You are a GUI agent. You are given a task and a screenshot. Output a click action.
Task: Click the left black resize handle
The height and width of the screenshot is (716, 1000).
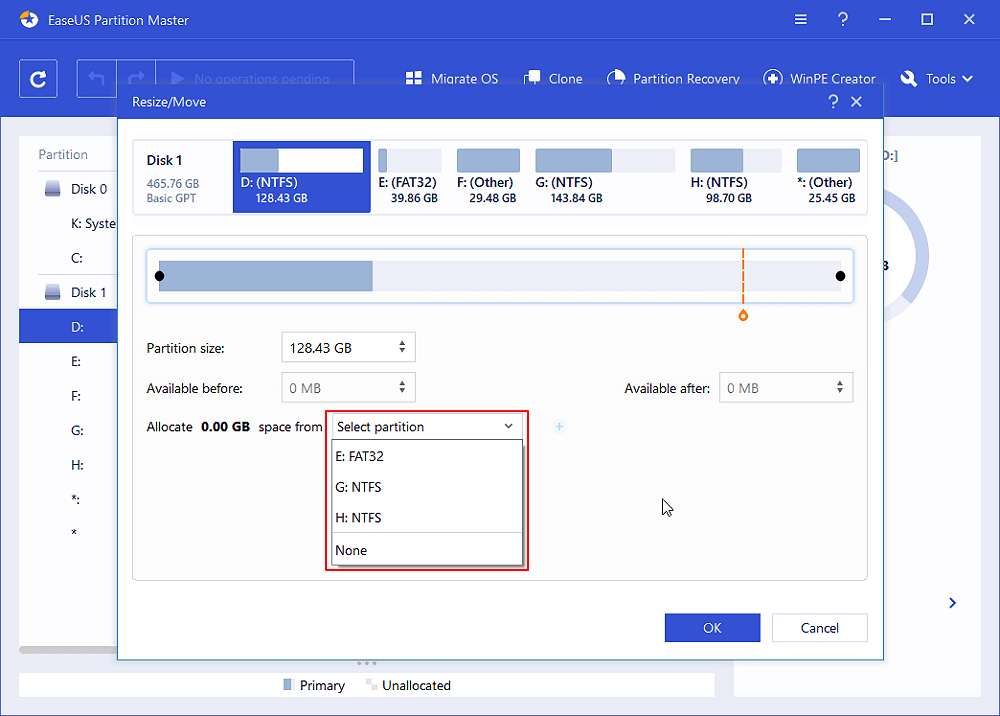click(x=159, y=276)
